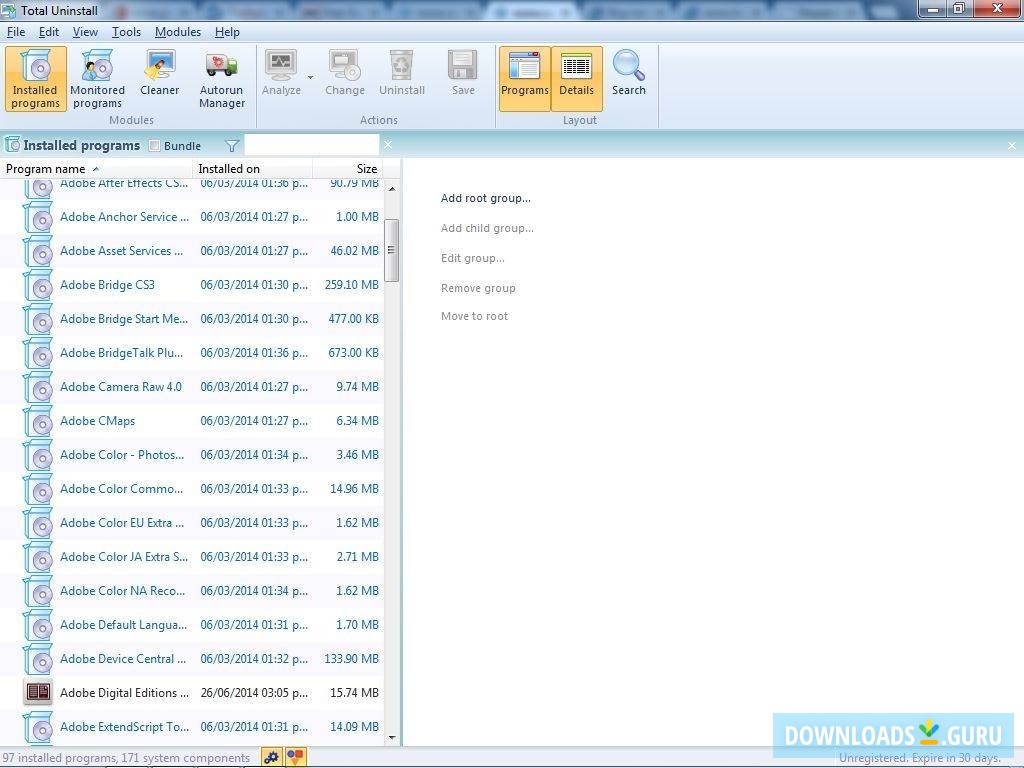
Task: Click Add root group link
Action: pos(485,199)
